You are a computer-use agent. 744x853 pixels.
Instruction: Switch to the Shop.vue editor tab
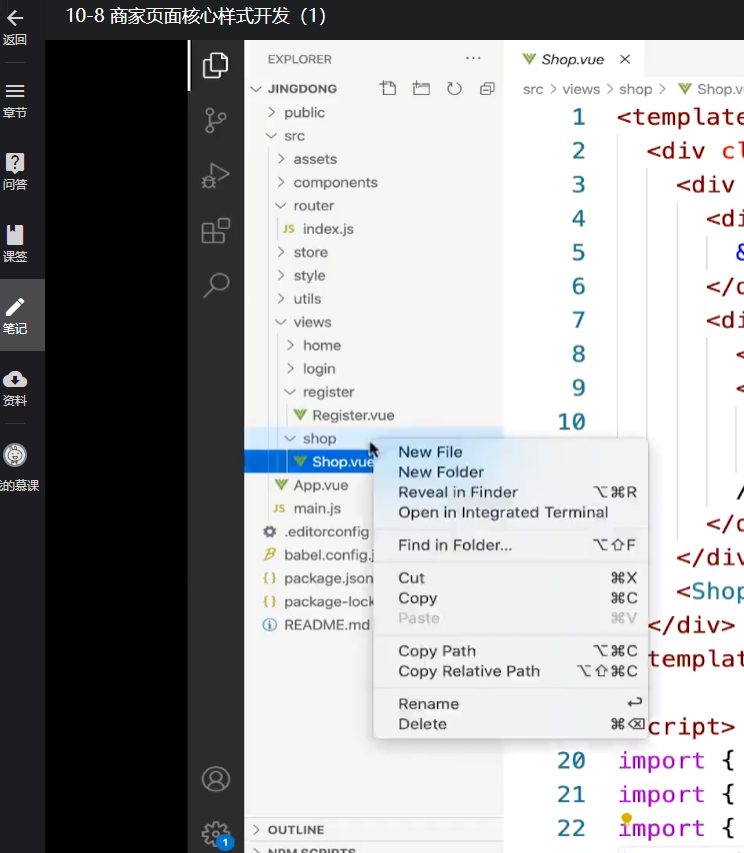click(x=572, y=59)
